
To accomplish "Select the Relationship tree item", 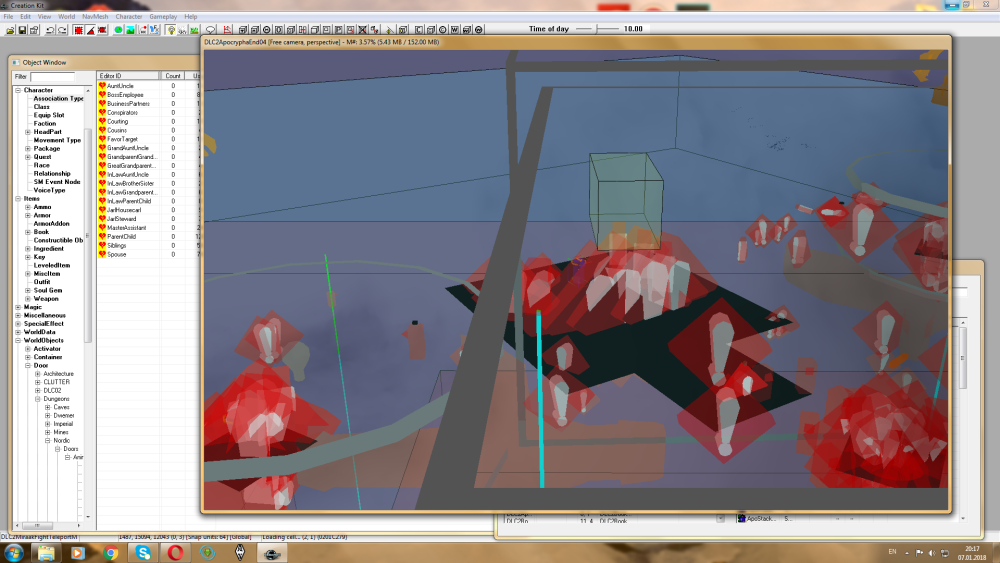I will click(52, 173).
